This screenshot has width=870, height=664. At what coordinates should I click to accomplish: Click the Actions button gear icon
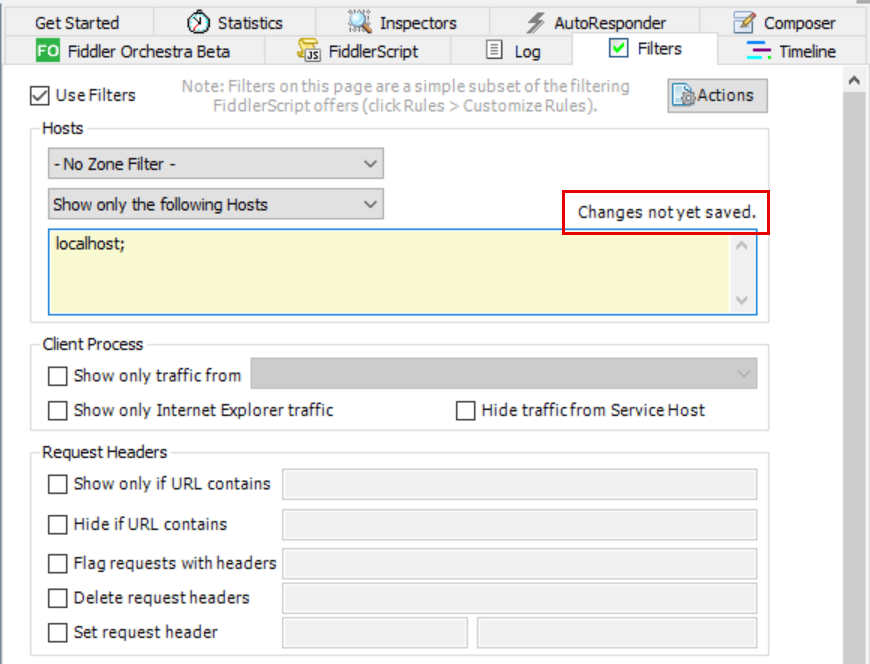[683, 95]
